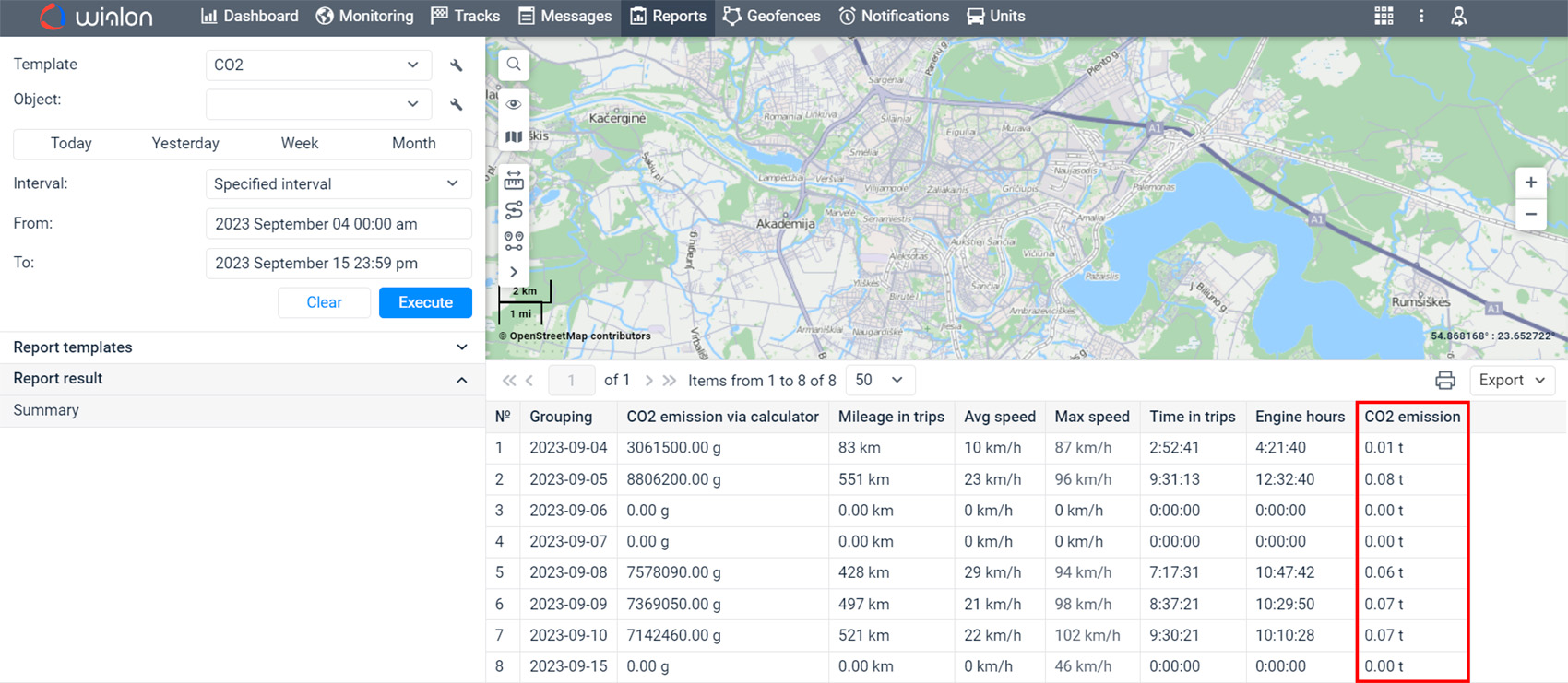This screenshot has height=683, width=1568.
Task: Select the distance measurement ruler tool
Action: [x=514, y=180]
